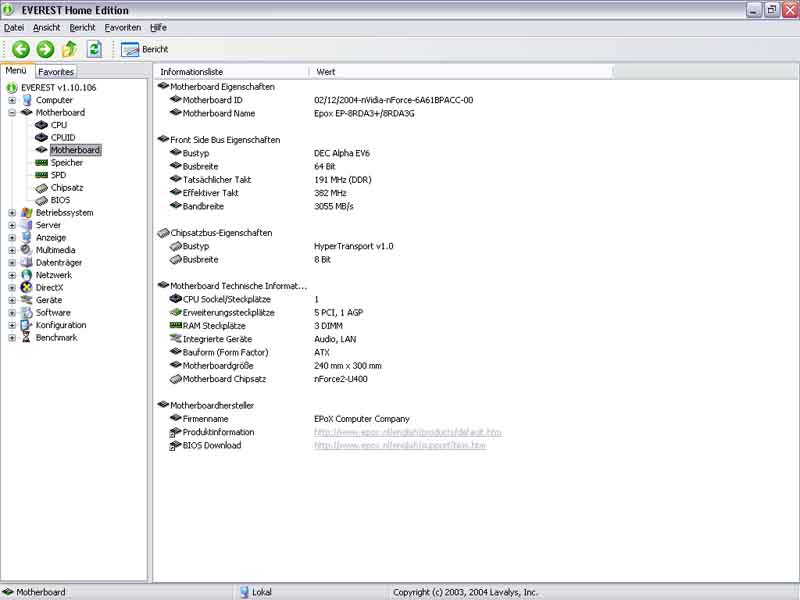Switch to the Favorites tab

(56, 72)
